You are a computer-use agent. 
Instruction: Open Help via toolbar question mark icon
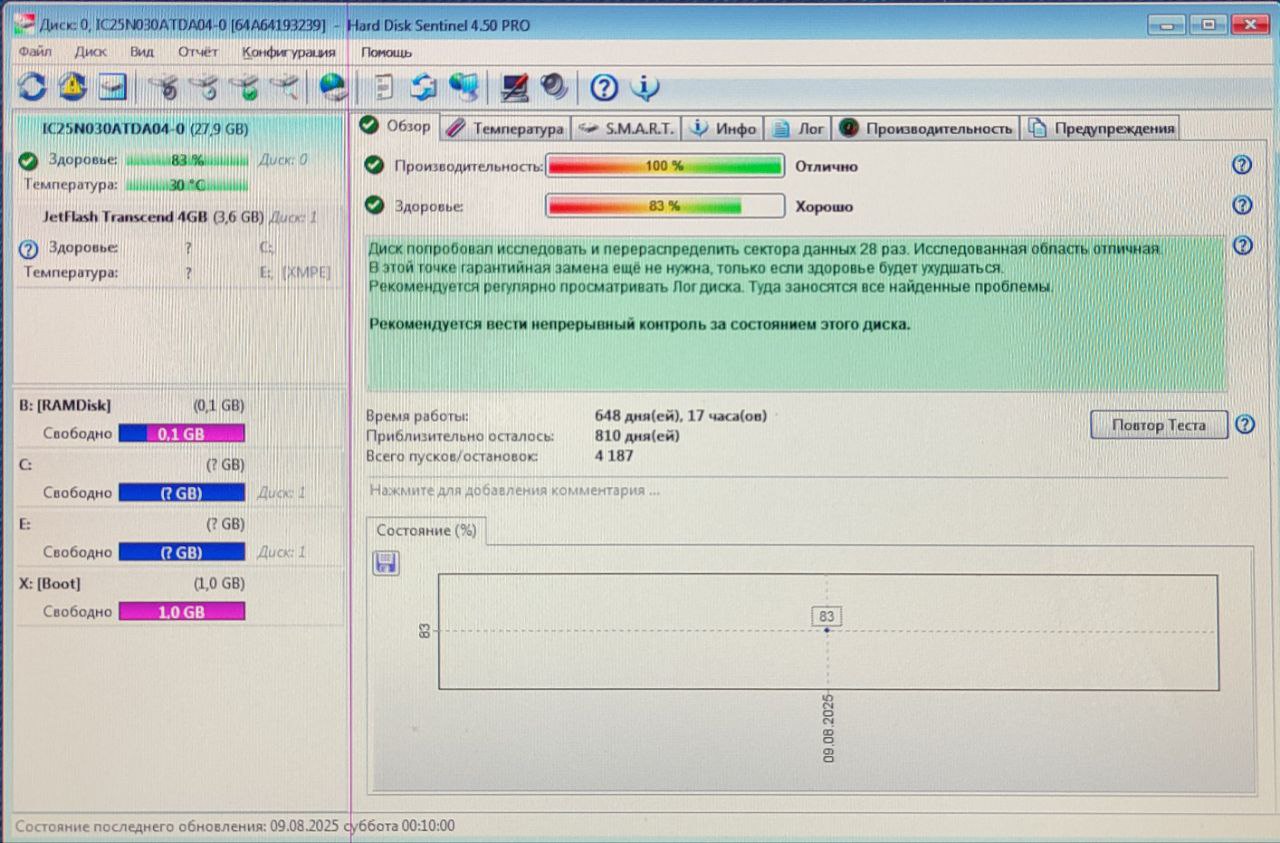[604, 88]
